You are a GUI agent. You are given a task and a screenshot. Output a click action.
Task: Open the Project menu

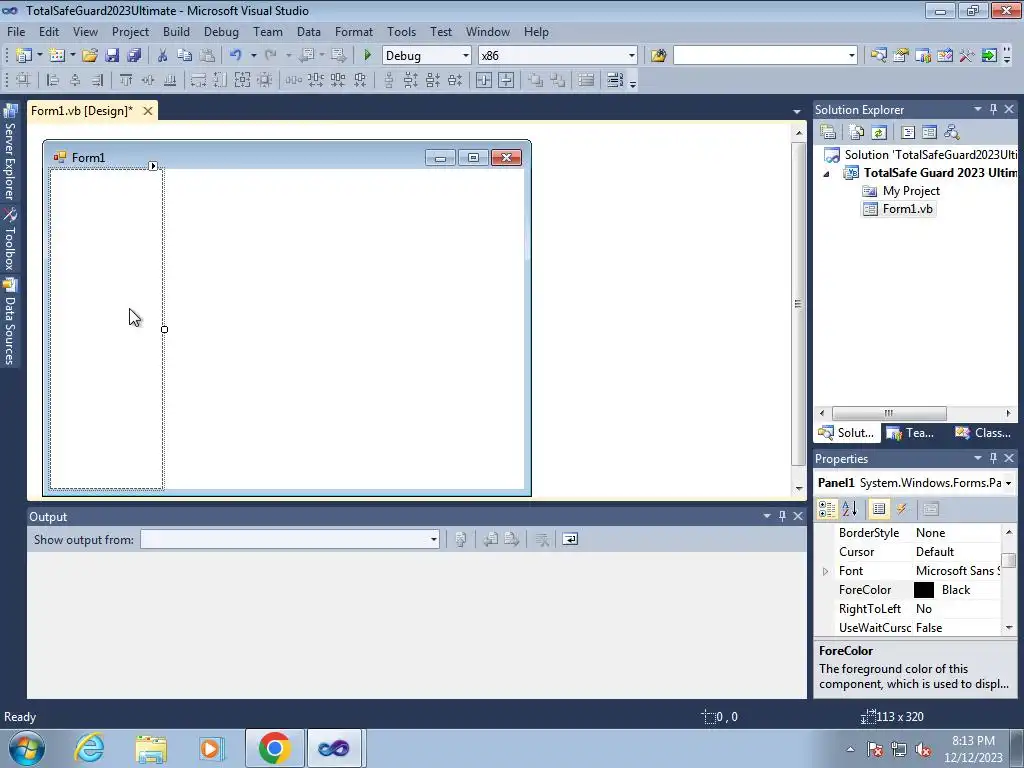pyautogui.click(x=130, y=31)
